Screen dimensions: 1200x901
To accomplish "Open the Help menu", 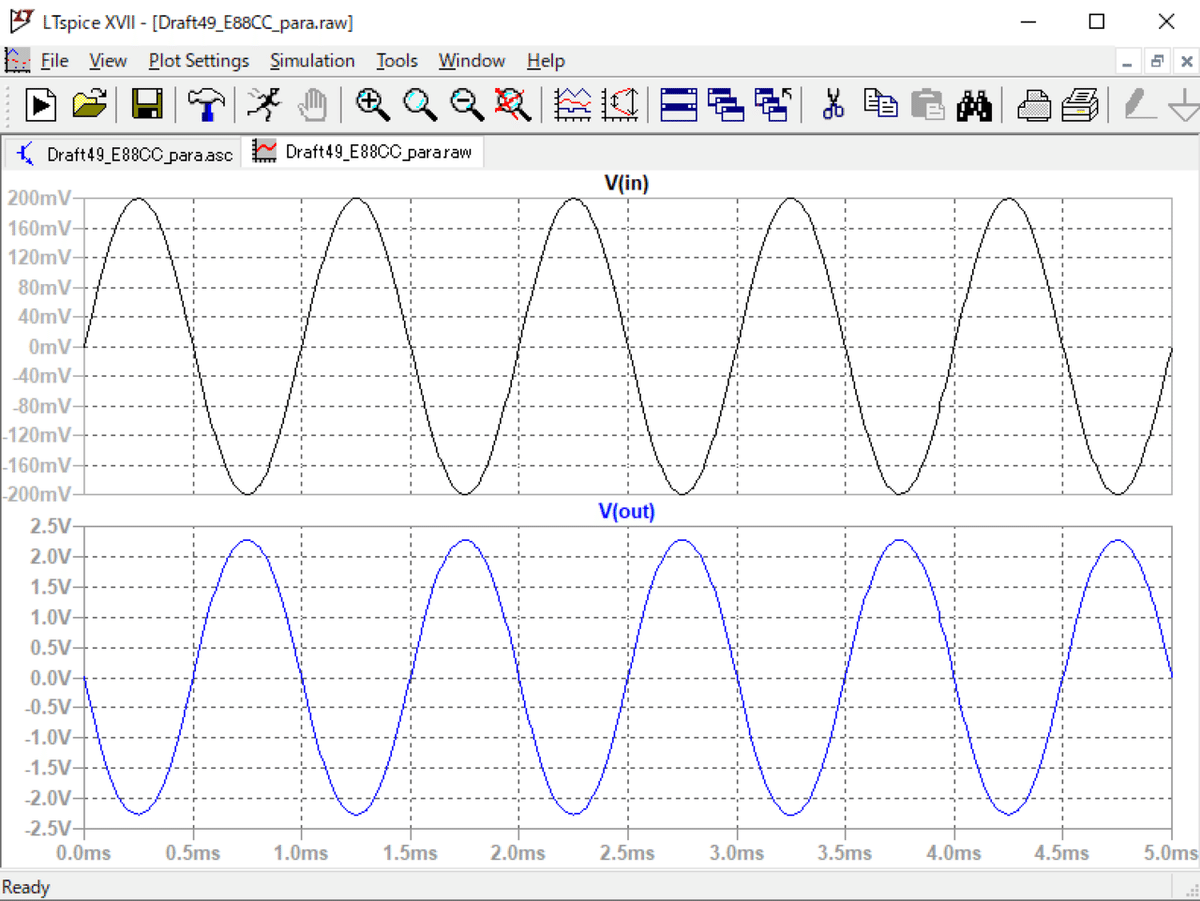I will pos(546,61).
